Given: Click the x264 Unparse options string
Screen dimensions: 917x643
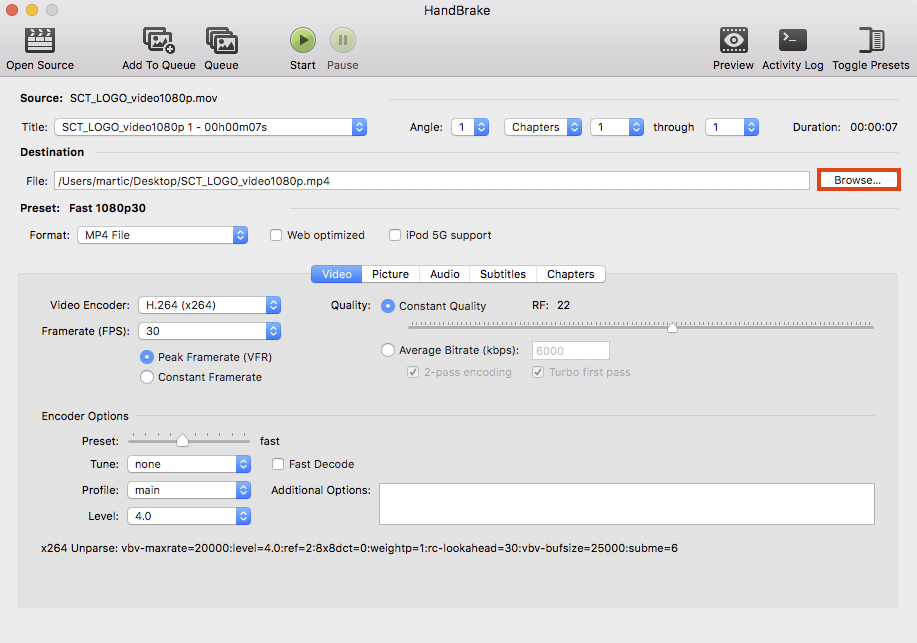Looking at the screenshot, I should tap(360, 548).
